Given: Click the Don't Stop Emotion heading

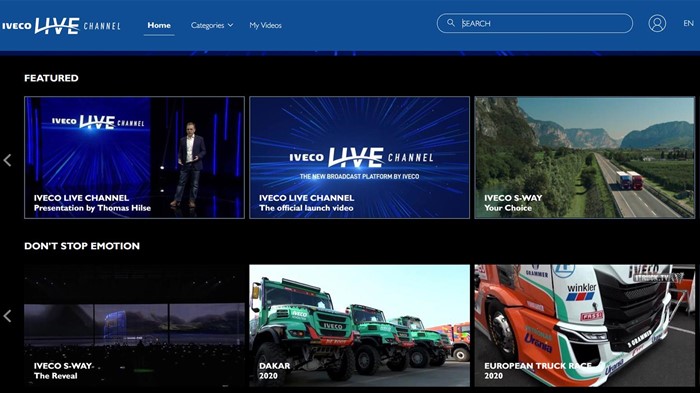Looking at the screenshot, I should click(x=82, y=246).
